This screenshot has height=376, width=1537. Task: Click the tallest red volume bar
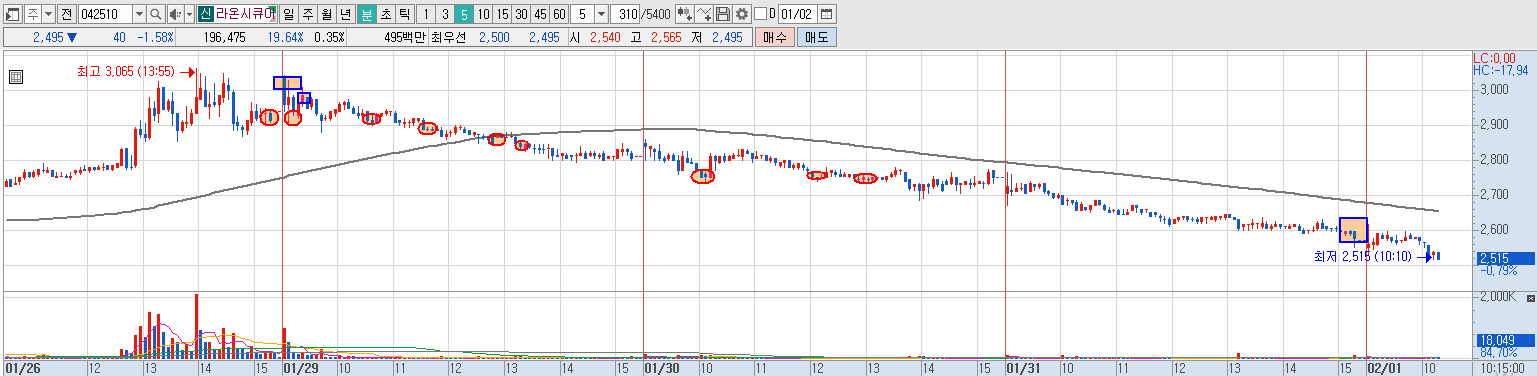tap(196, 325)
